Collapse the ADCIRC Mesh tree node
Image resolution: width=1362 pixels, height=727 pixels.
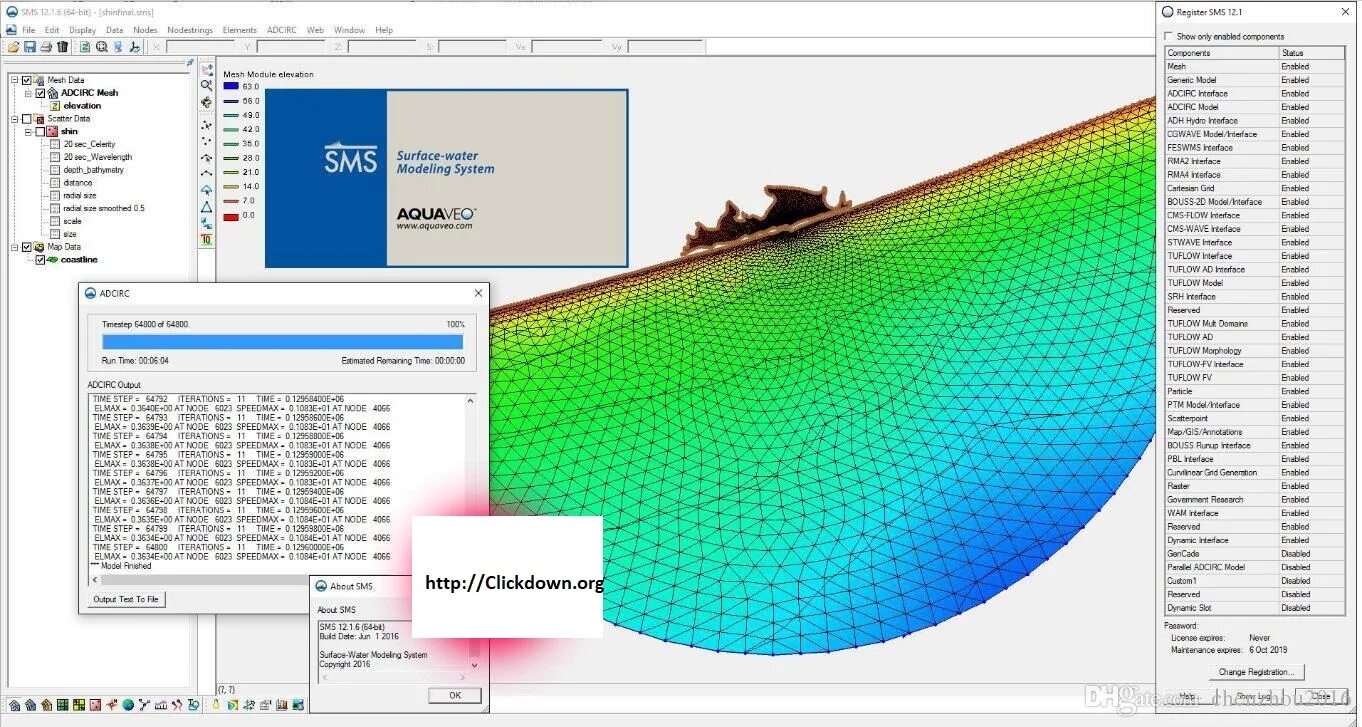coord(27,93)
